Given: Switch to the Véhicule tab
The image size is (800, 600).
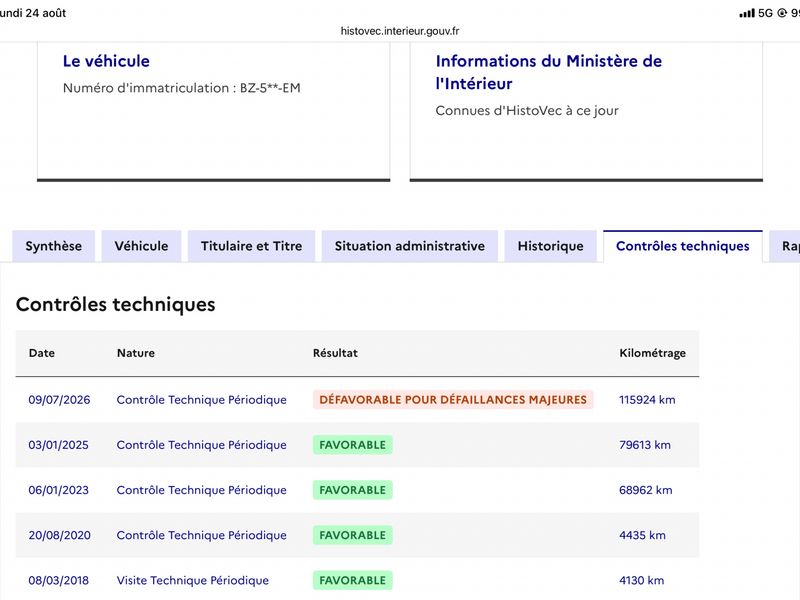Looking at the screenshot, I should [x=141, y=246].
